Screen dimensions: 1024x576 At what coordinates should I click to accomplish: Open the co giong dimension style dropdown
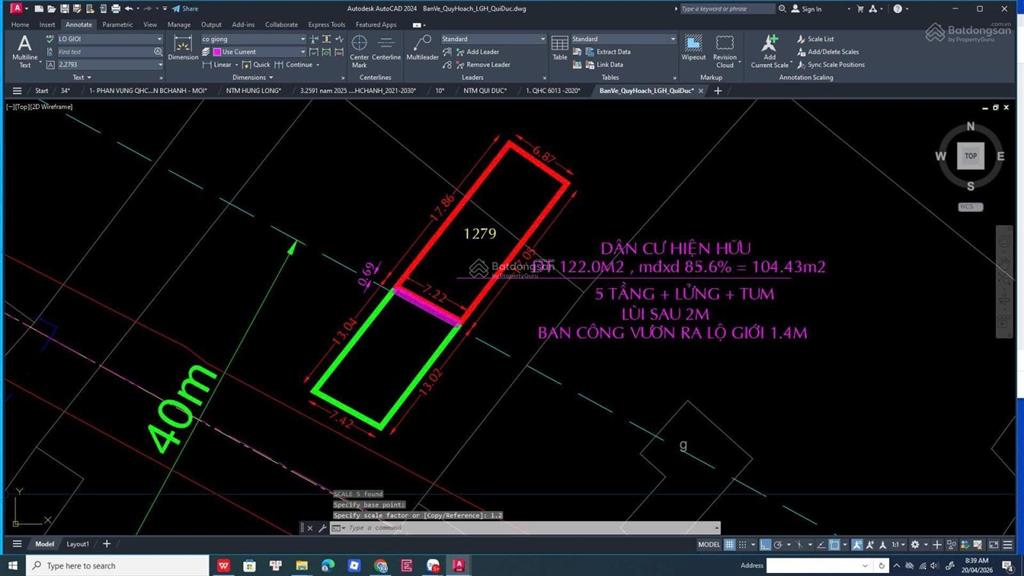[x=302, y=39]
